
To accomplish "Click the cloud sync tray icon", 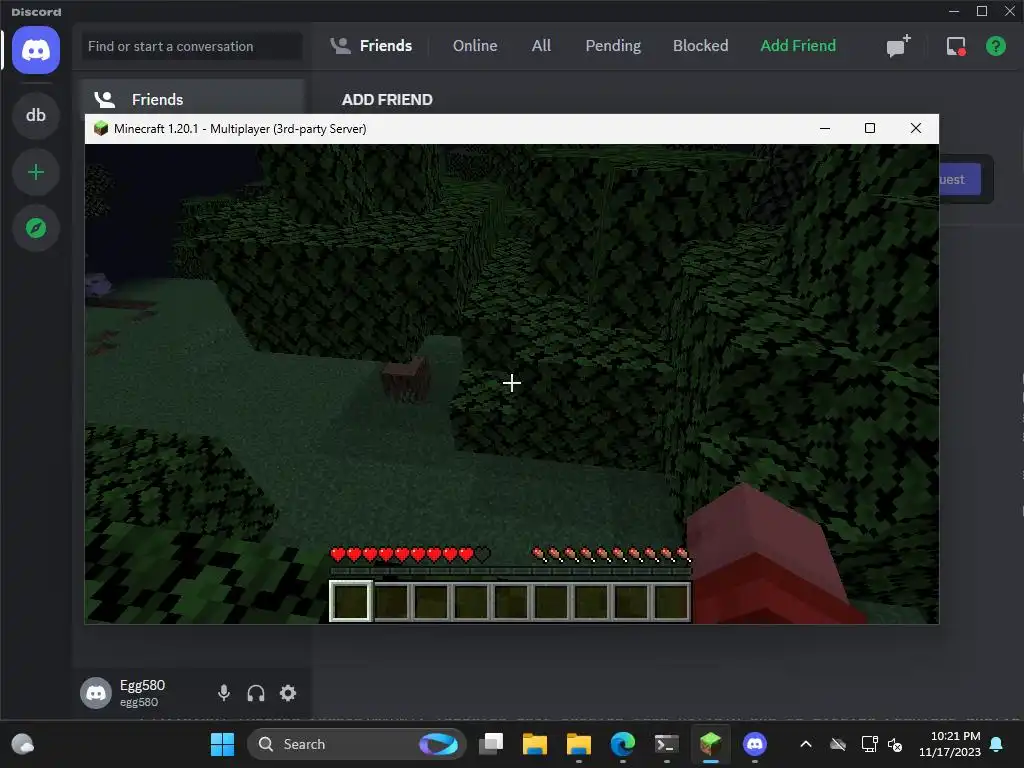I will pos(838,744).
